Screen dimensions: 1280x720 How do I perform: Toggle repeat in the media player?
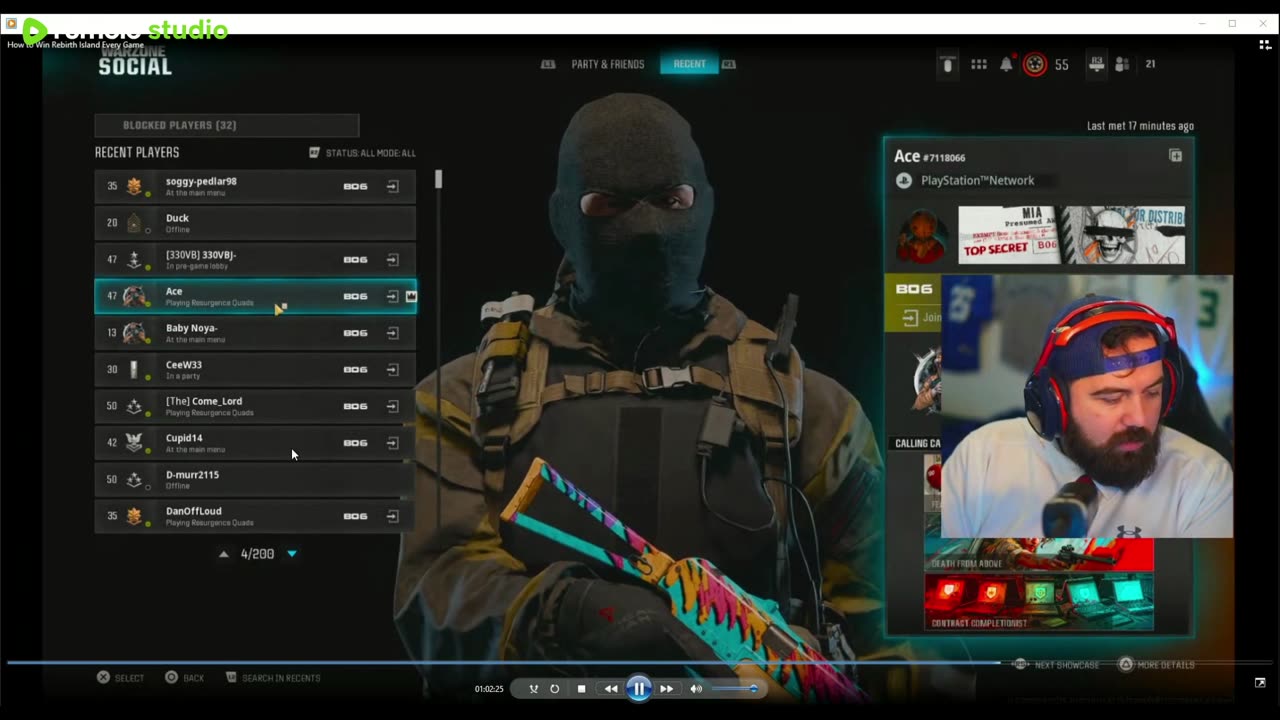pyautogui.click(x=555, y=688)
